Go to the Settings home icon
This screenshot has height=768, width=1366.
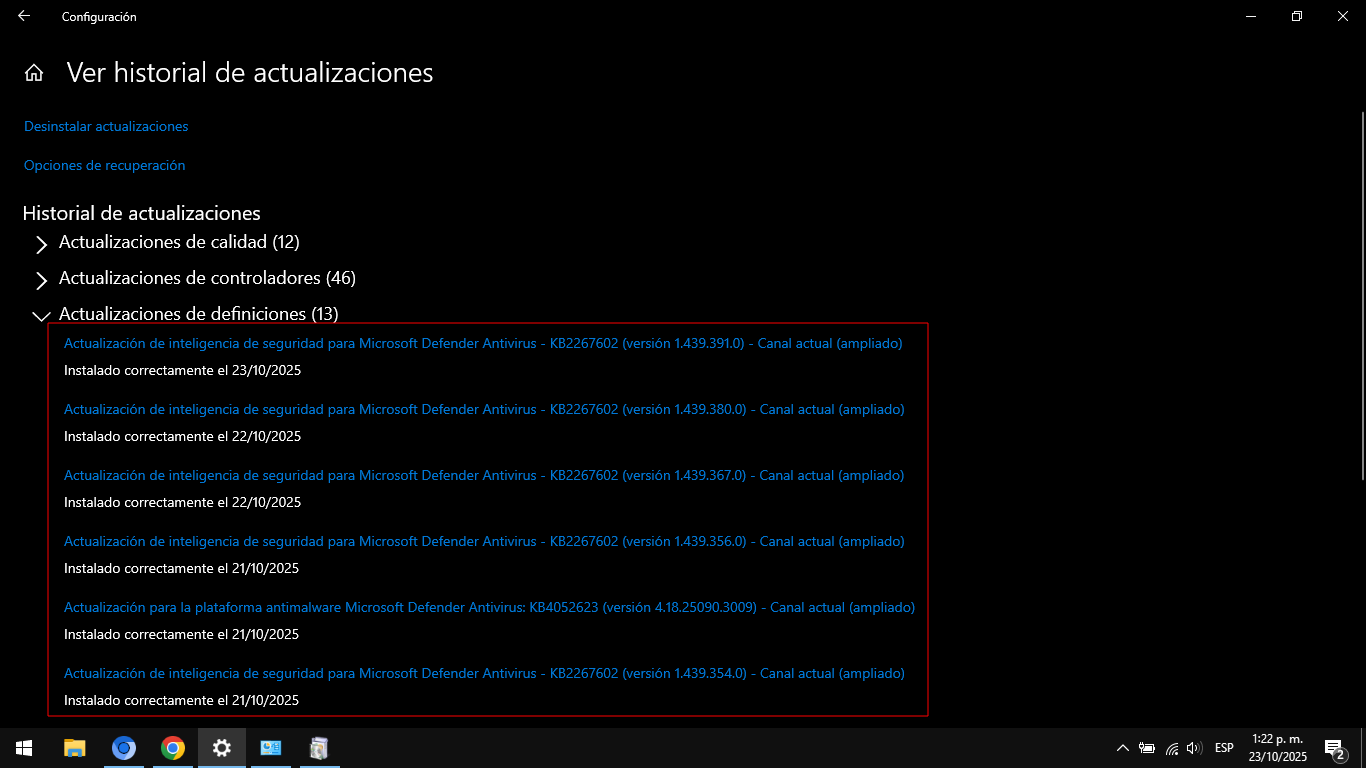coord(34,73)
